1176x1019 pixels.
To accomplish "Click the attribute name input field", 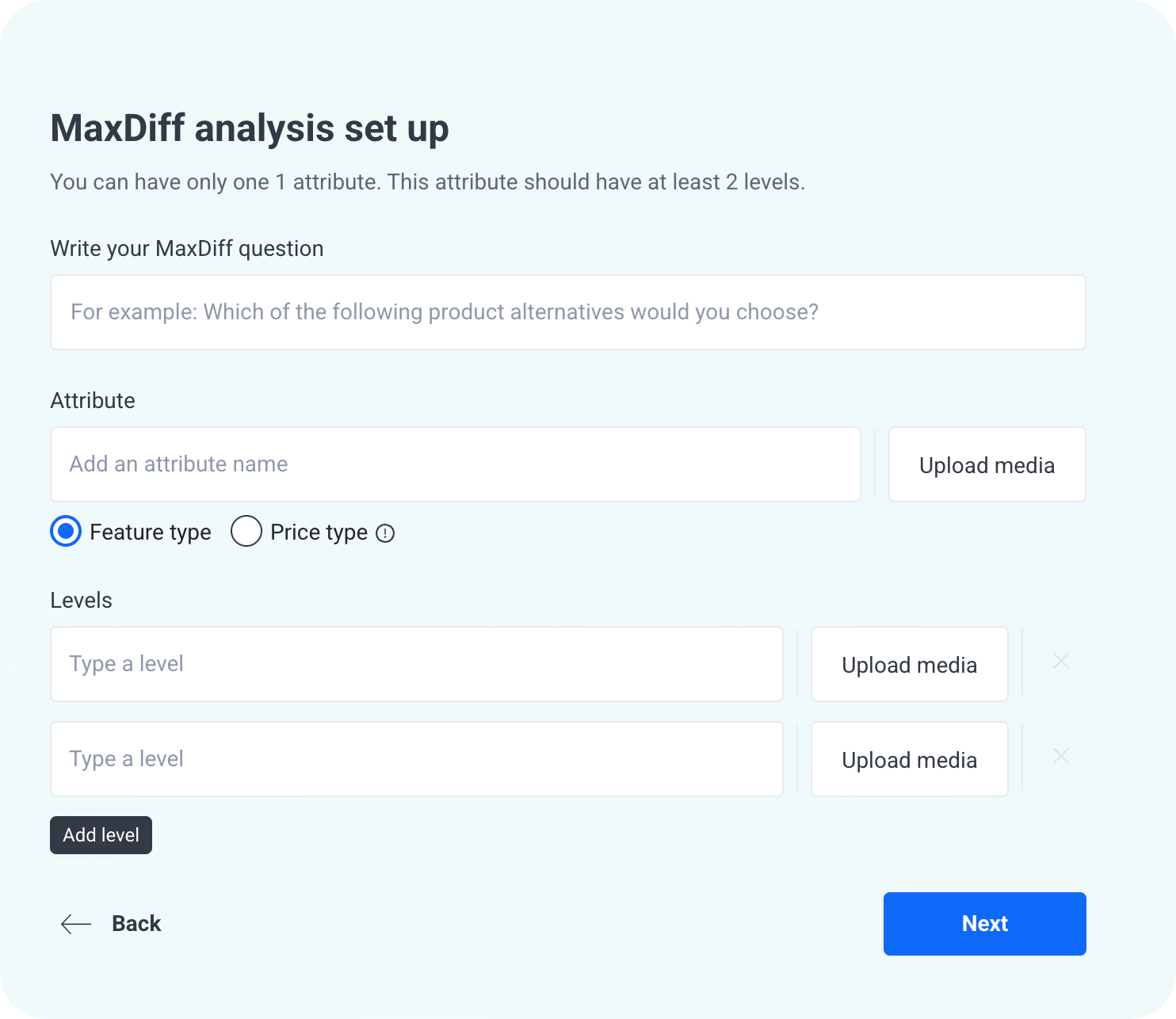I will coord(455,464).
